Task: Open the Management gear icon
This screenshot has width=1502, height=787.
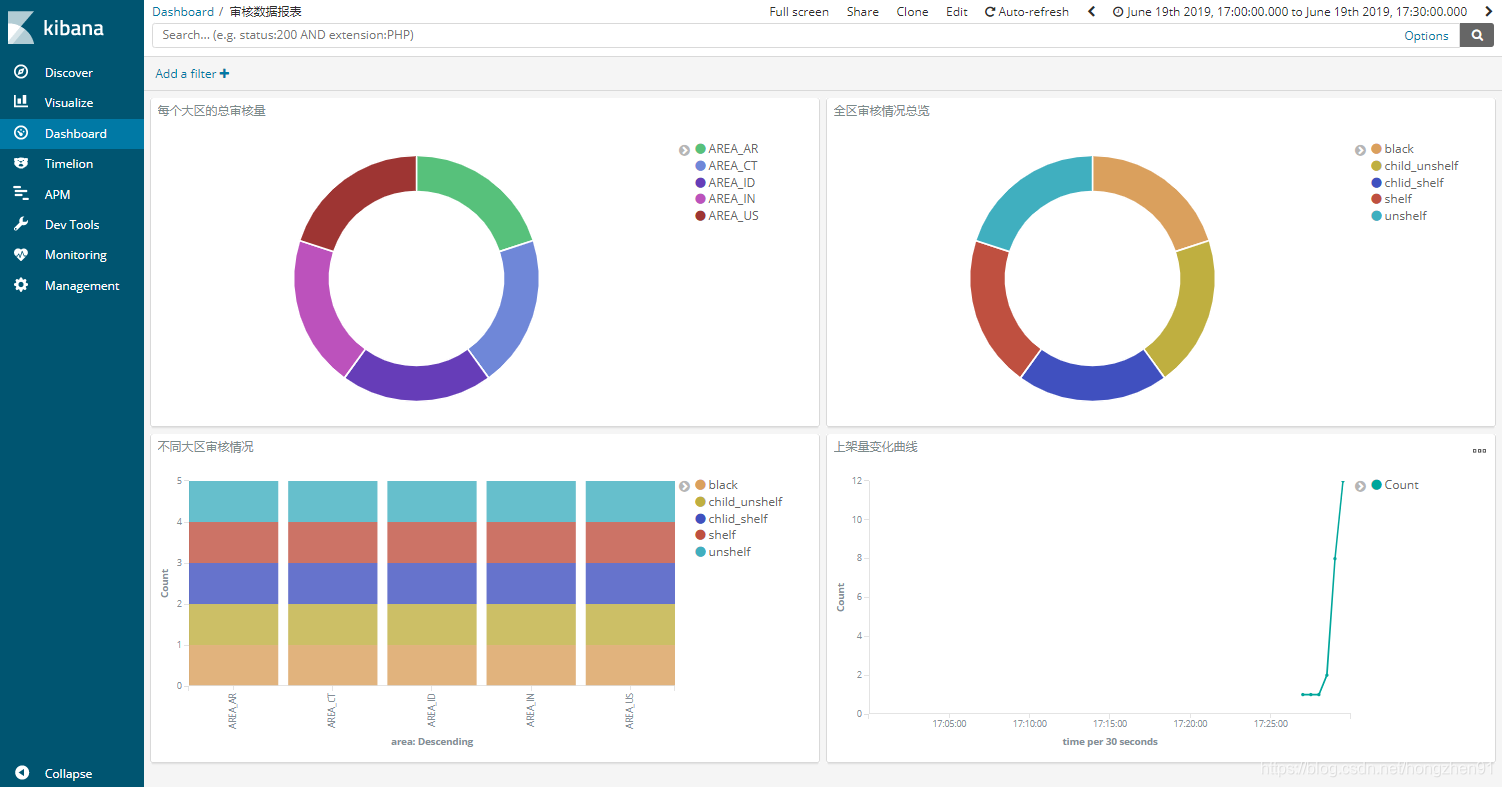Action: (21, 285)
